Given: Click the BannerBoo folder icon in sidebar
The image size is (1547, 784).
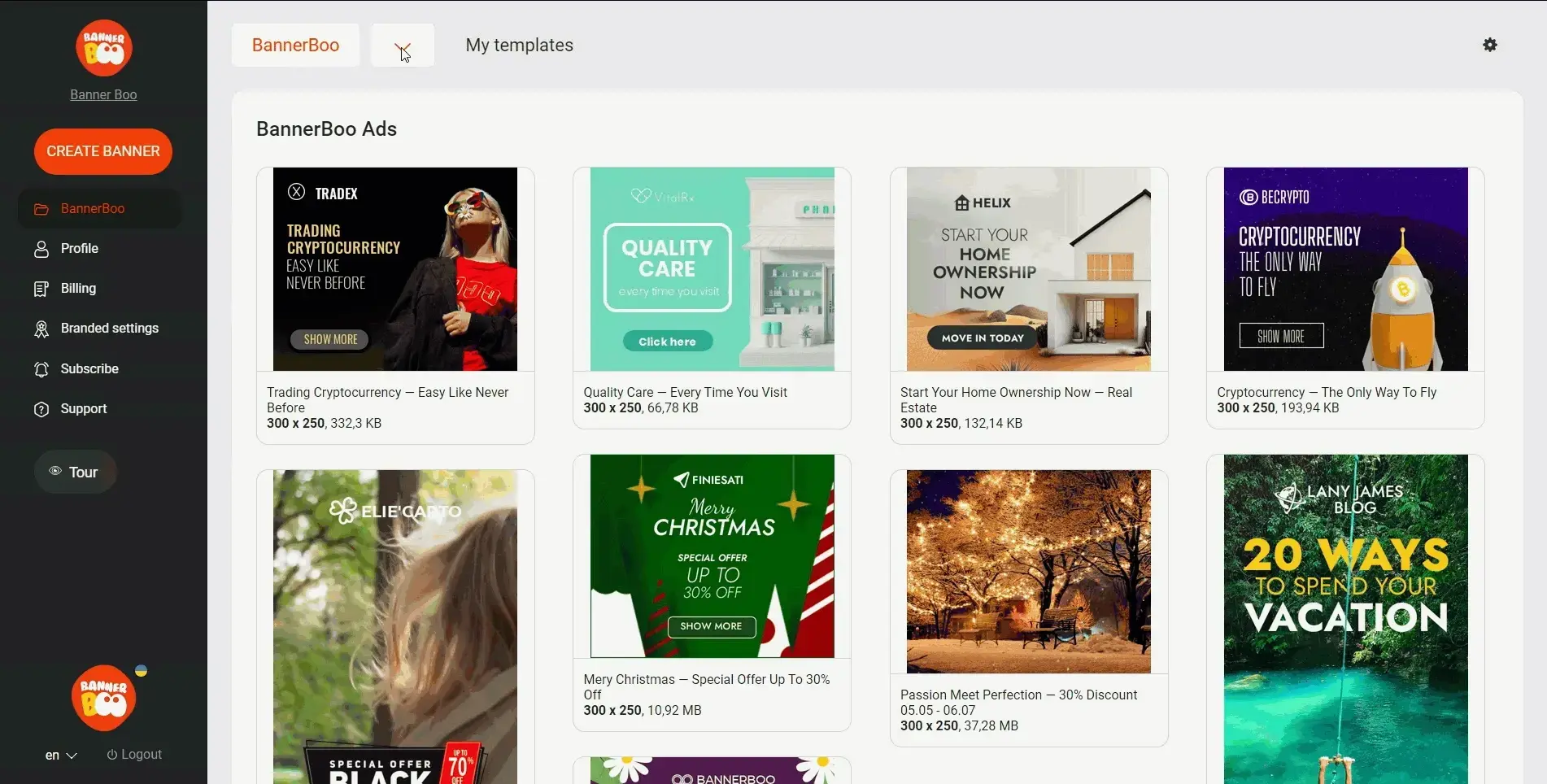Looking at the screenshot, I should pos(41,209).
